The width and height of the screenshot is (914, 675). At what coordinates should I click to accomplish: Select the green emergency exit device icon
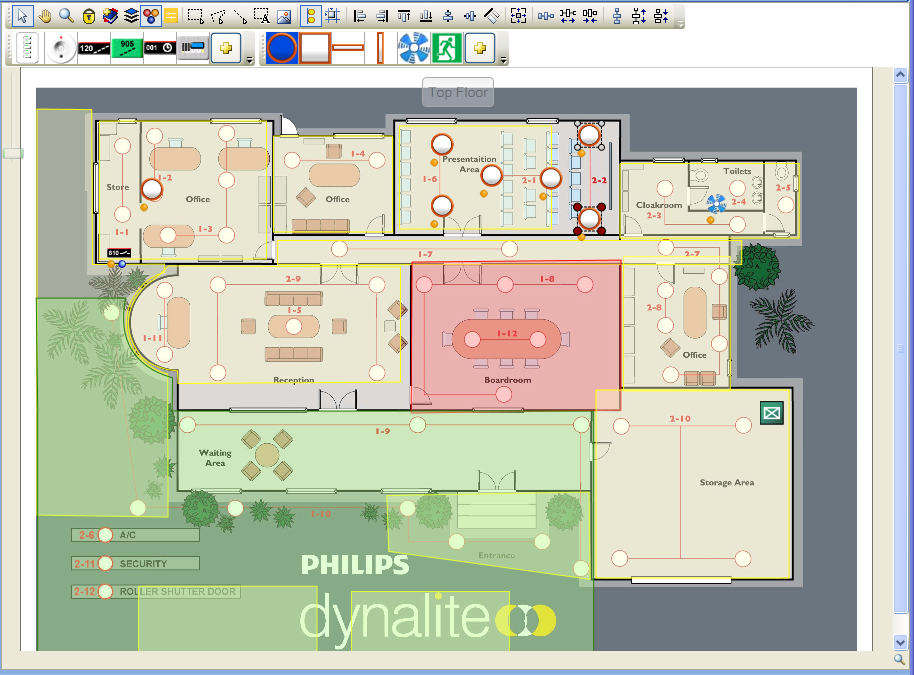point(446,46)
